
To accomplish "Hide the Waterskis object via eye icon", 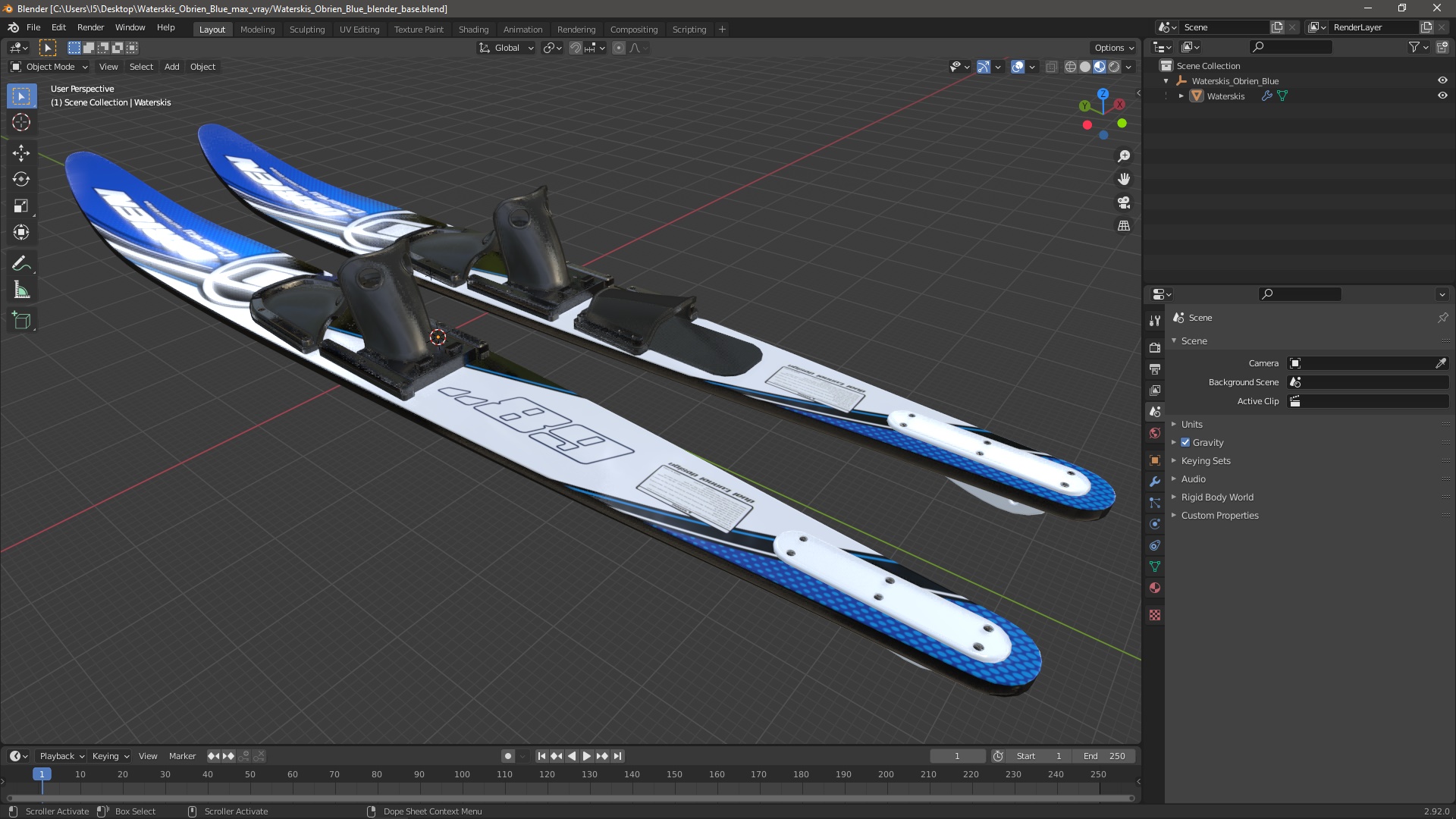I will click(1442, 96).
